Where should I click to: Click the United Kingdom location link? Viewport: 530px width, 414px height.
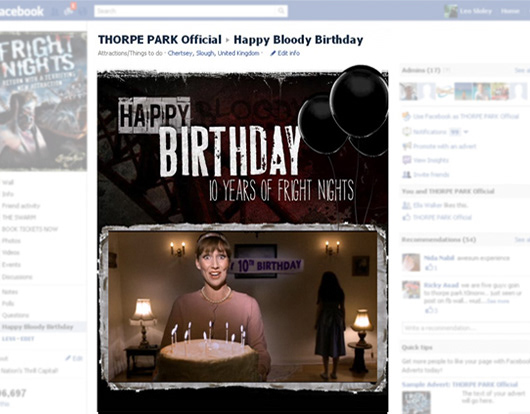238,53
